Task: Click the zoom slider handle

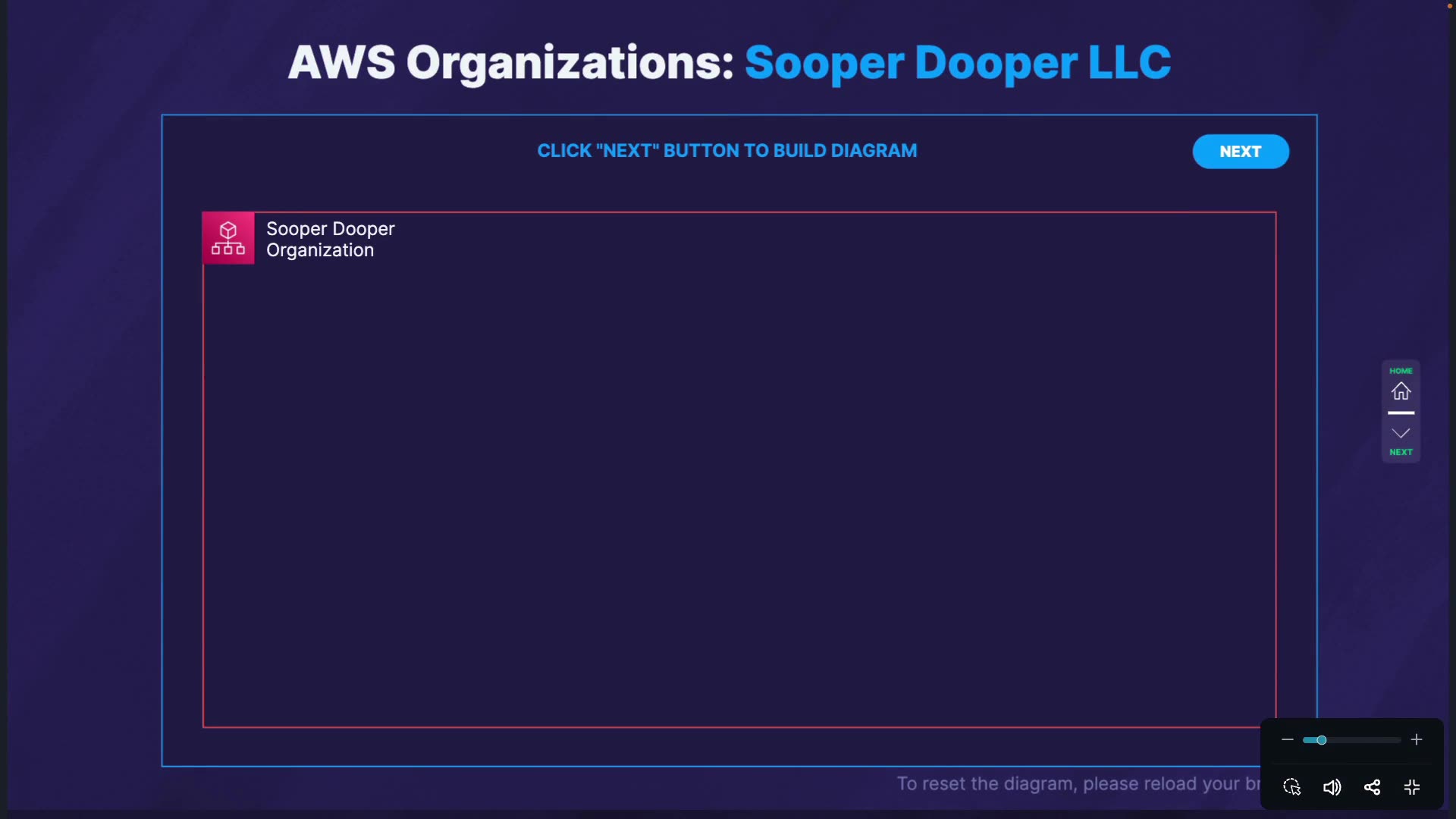Action: pos(1321,739)
